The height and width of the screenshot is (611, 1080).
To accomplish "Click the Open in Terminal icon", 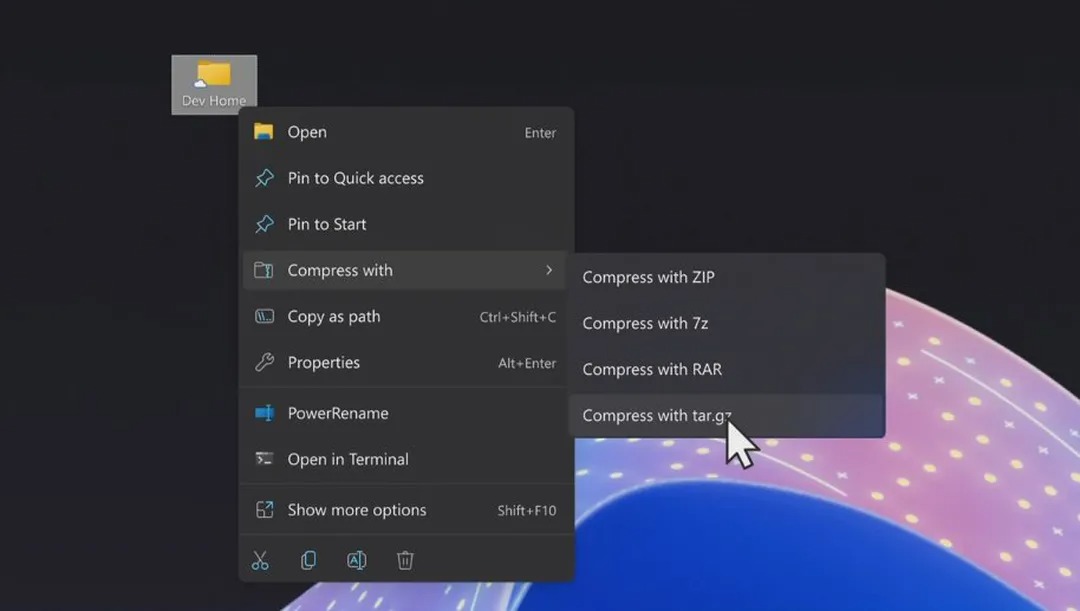I will pyautogui.click(x=264, y=459).
